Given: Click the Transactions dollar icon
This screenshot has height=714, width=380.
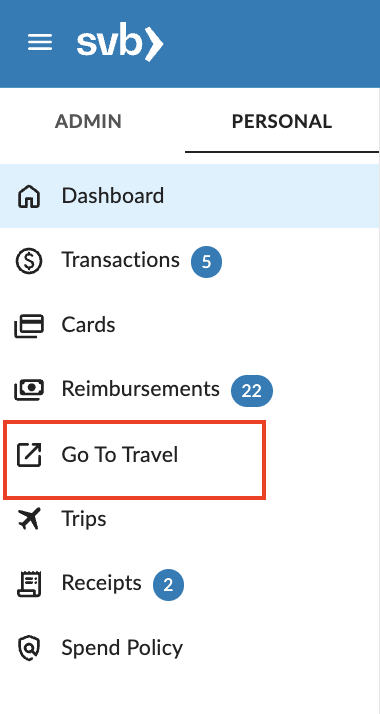Looking at the screenshot, I should pyautogui.click(x=29, y=261).
